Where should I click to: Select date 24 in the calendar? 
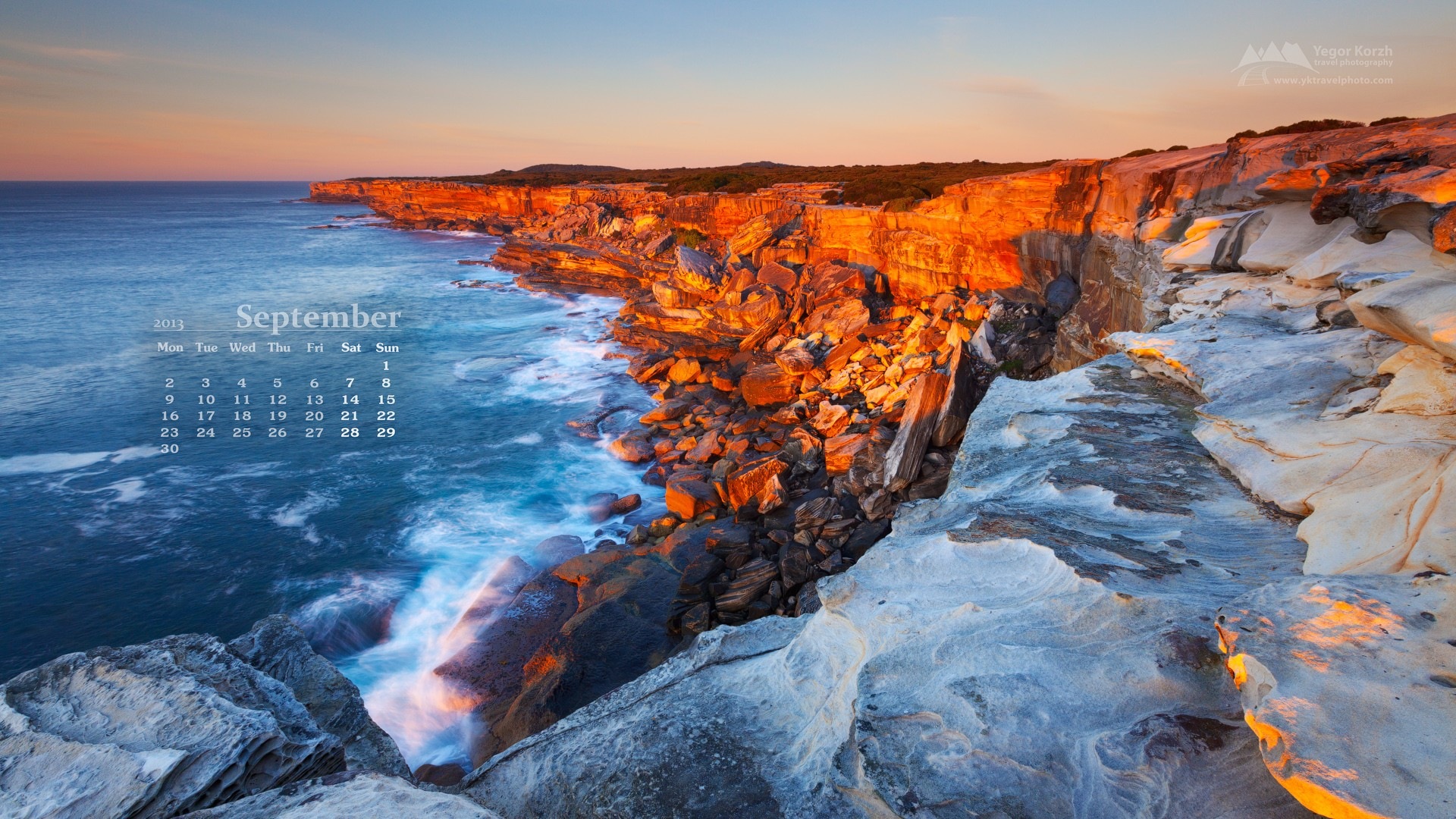(206, 433)
